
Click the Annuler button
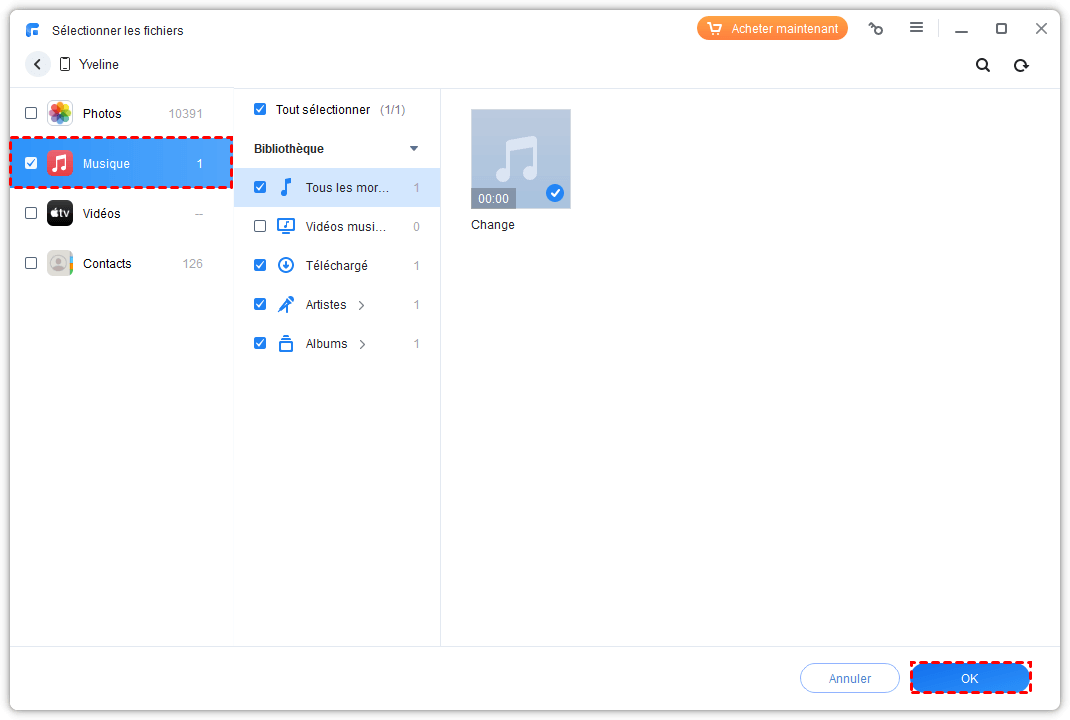click(x=849, y=678)
